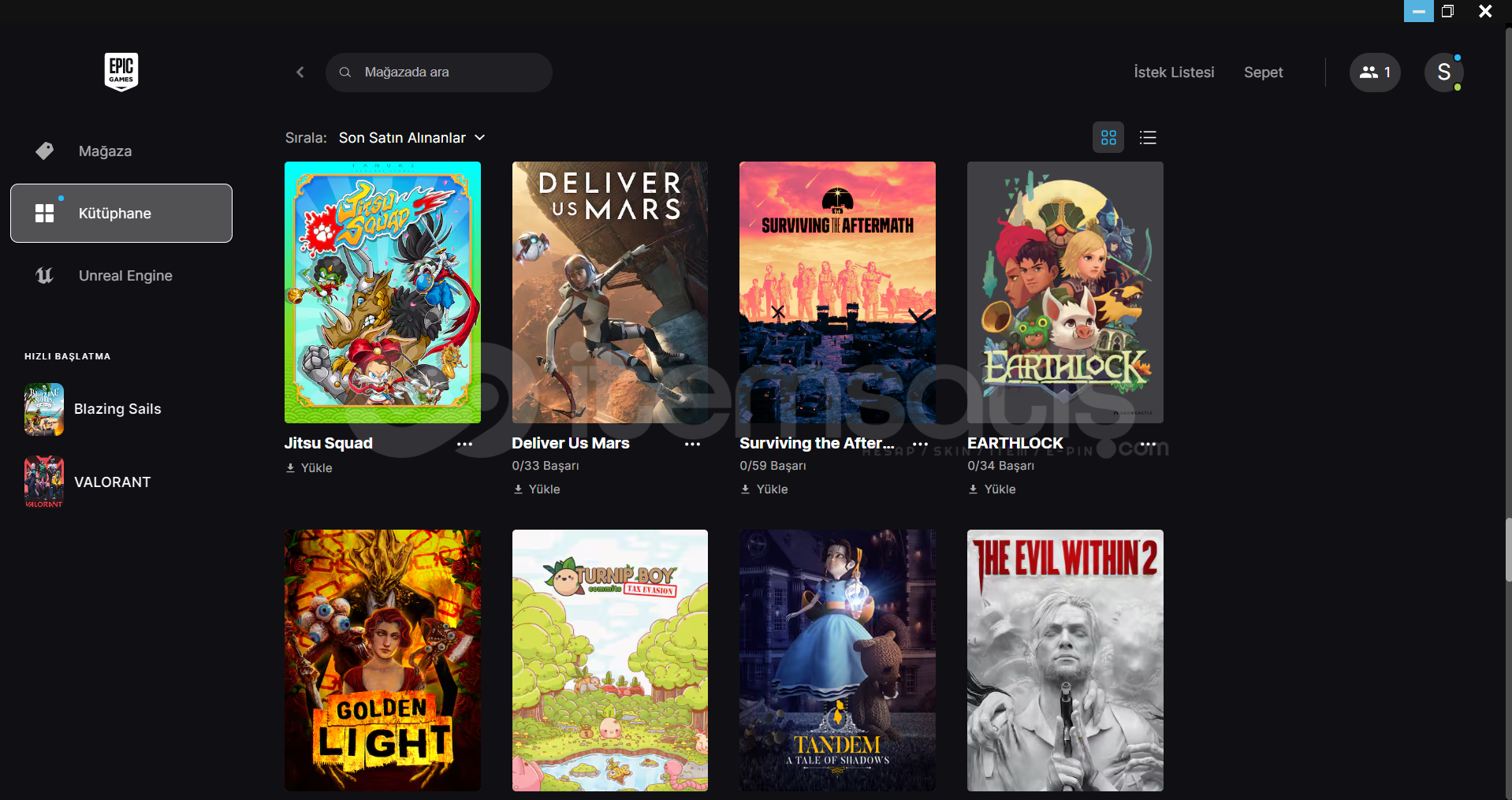1512x800 pixels.
Task: Focus the Mağazada ara search field
Action: pos(439,72)
